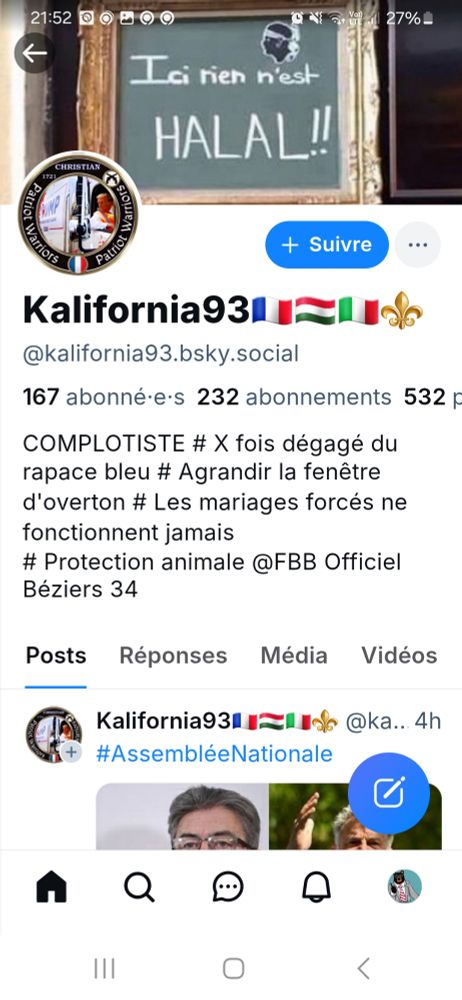Tap the Android recent apps button
This screenshot has height=1000, width=462.
[x=105, y=969]
